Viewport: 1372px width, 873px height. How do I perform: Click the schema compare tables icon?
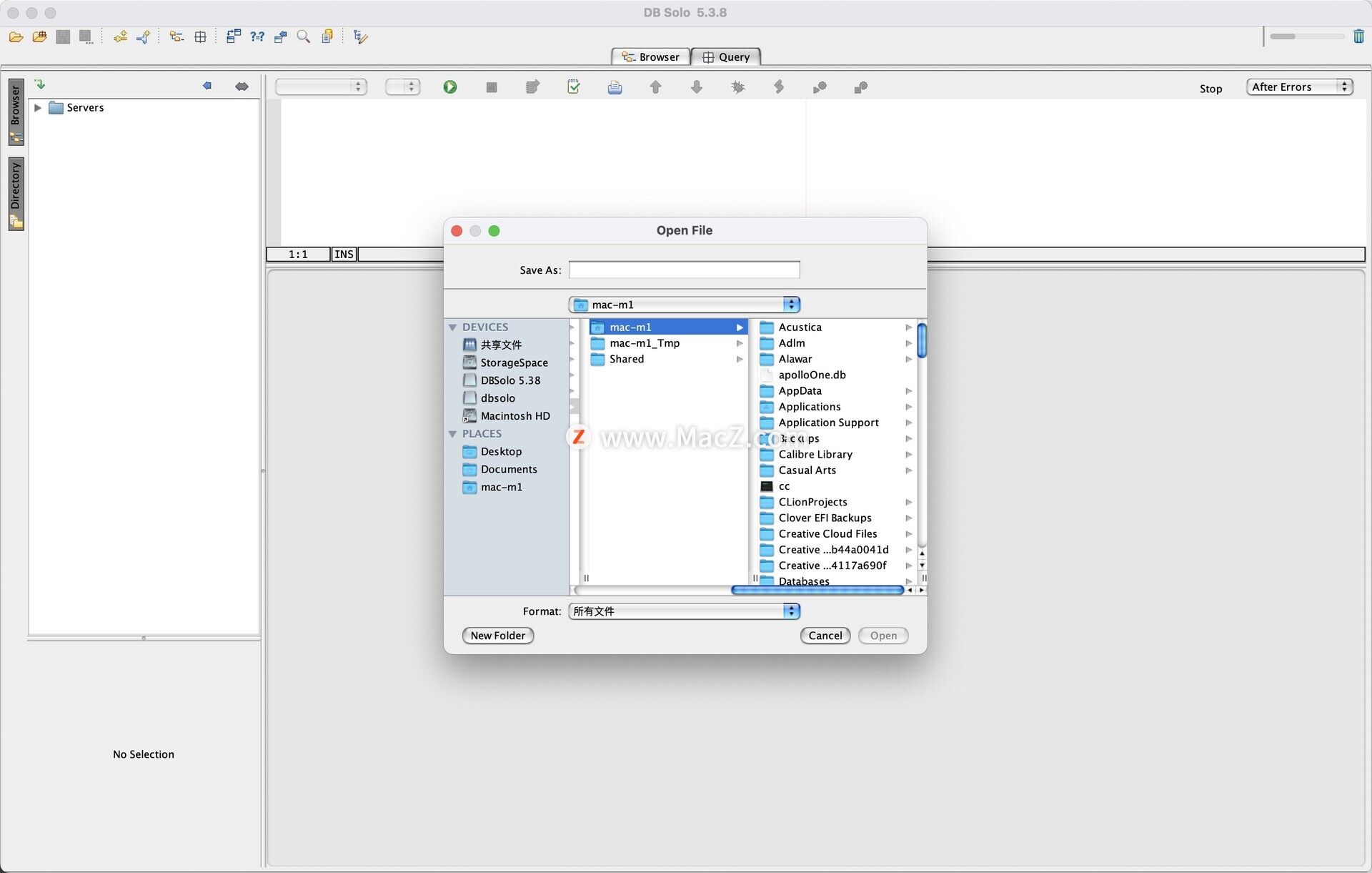point(234,37)
